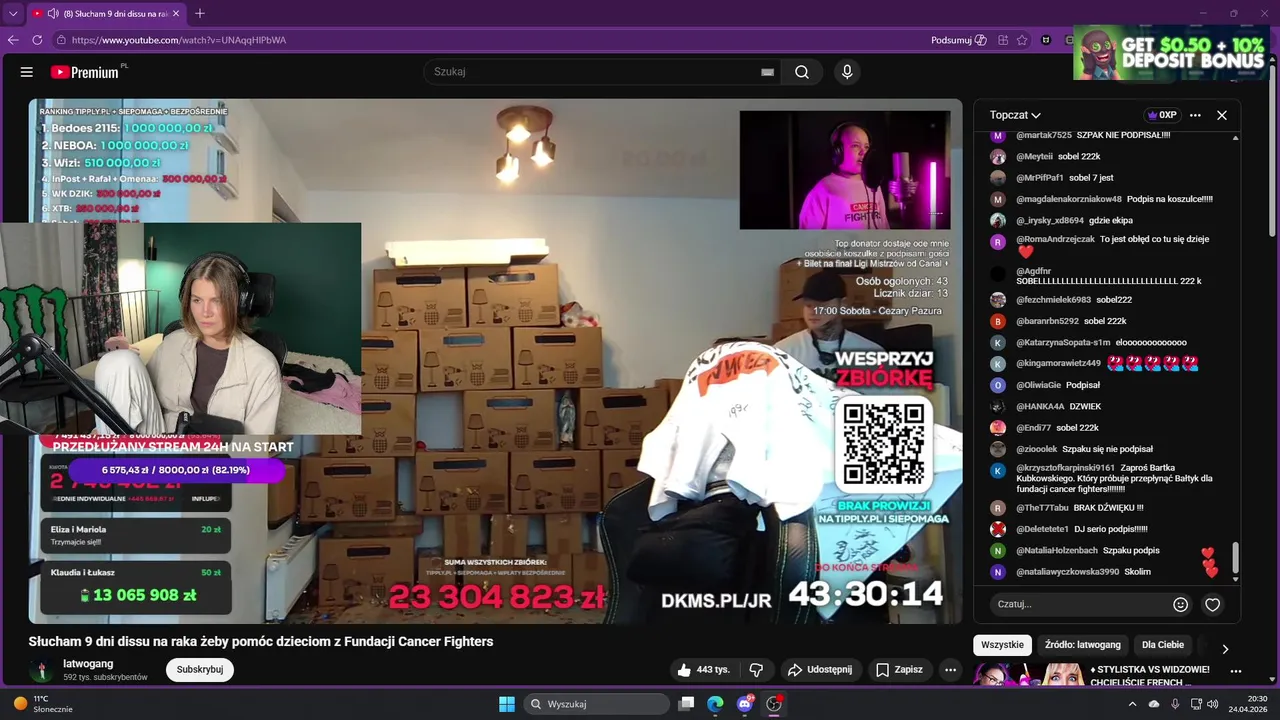Open menu for STYLISTKA VS WIDZOWIE video
This screenshot has width=1280, height=720.
tap(1236, 671)
